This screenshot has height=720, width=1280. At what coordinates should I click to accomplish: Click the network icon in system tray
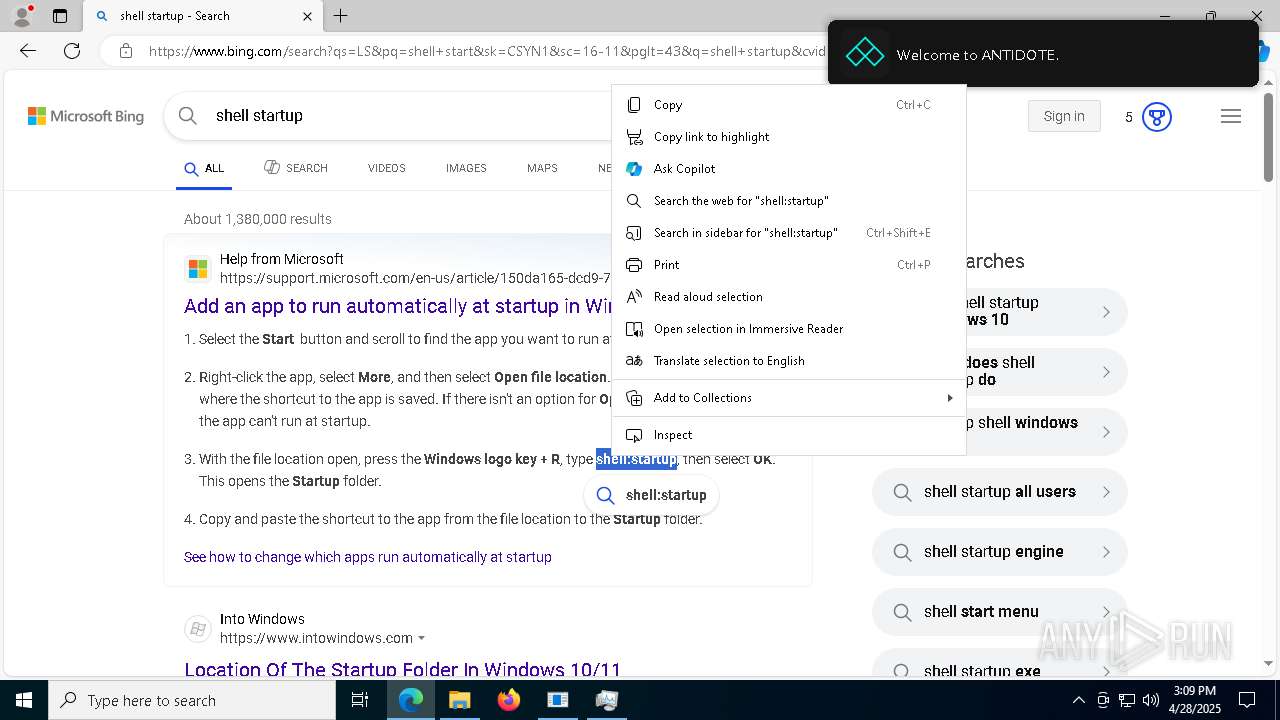pyautogui.click(x=1126, y=700)
